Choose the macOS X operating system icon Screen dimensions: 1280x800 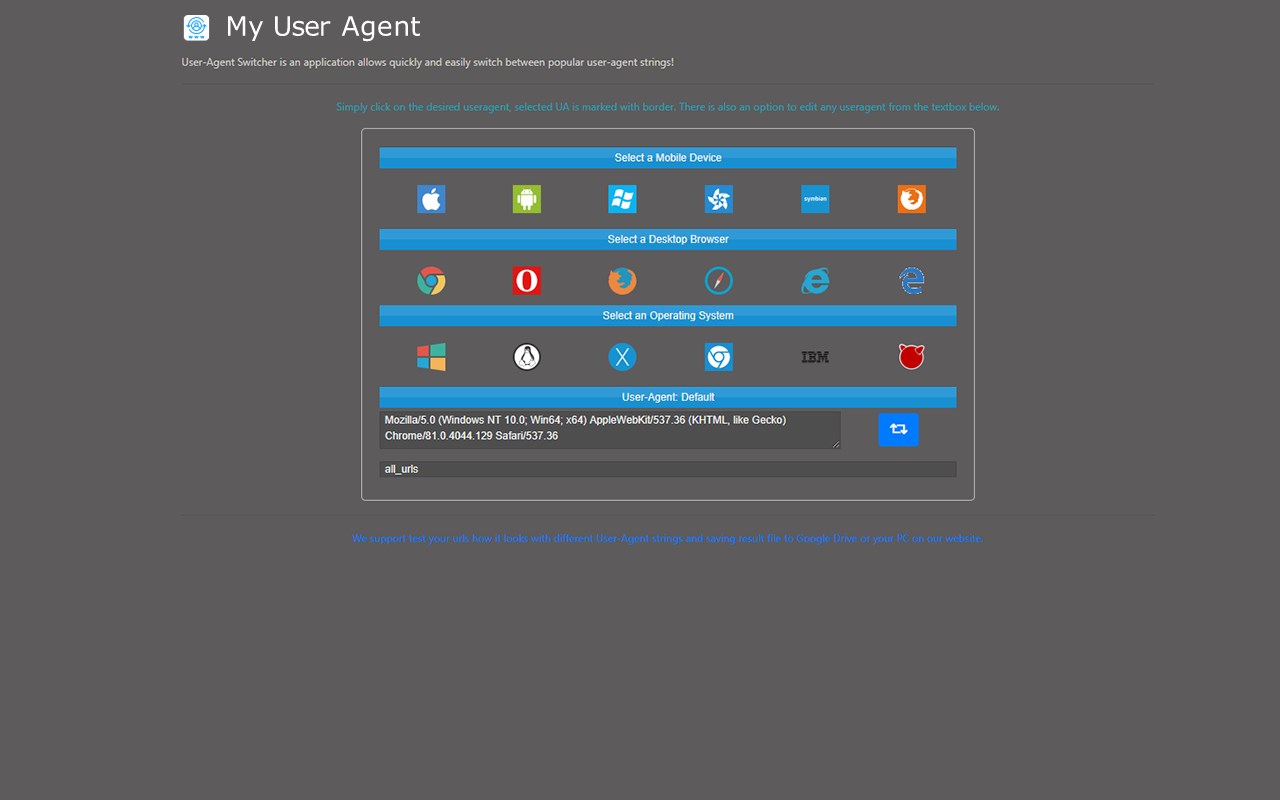click(x=622, y=357)
